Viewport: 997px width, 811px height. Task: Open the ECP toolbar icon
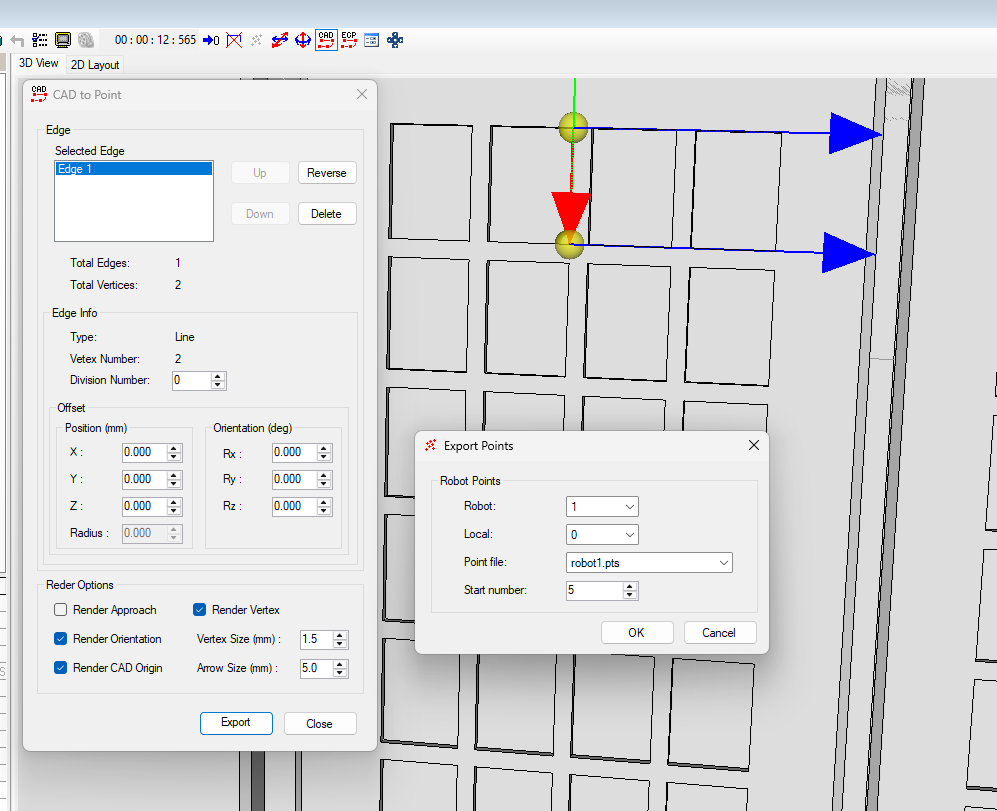click(x=349, y=40)
